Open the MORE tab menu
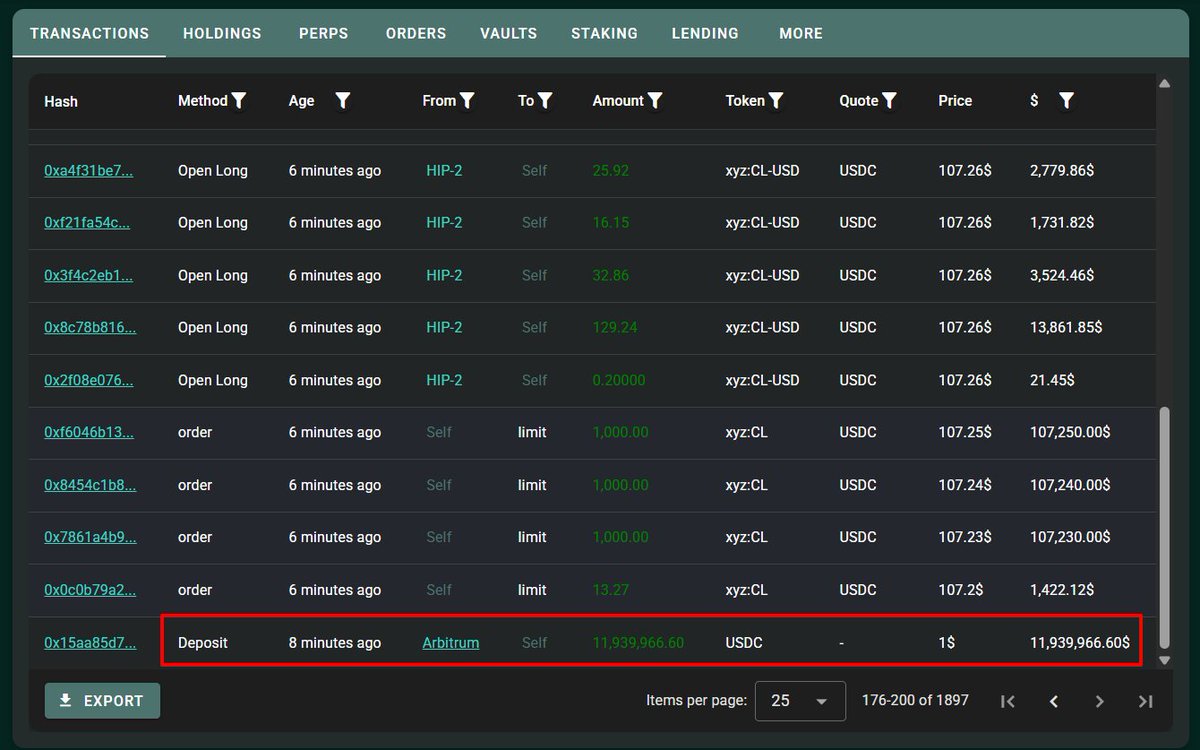The height and width of the screenshot is (750, 1200). (801, 33)
